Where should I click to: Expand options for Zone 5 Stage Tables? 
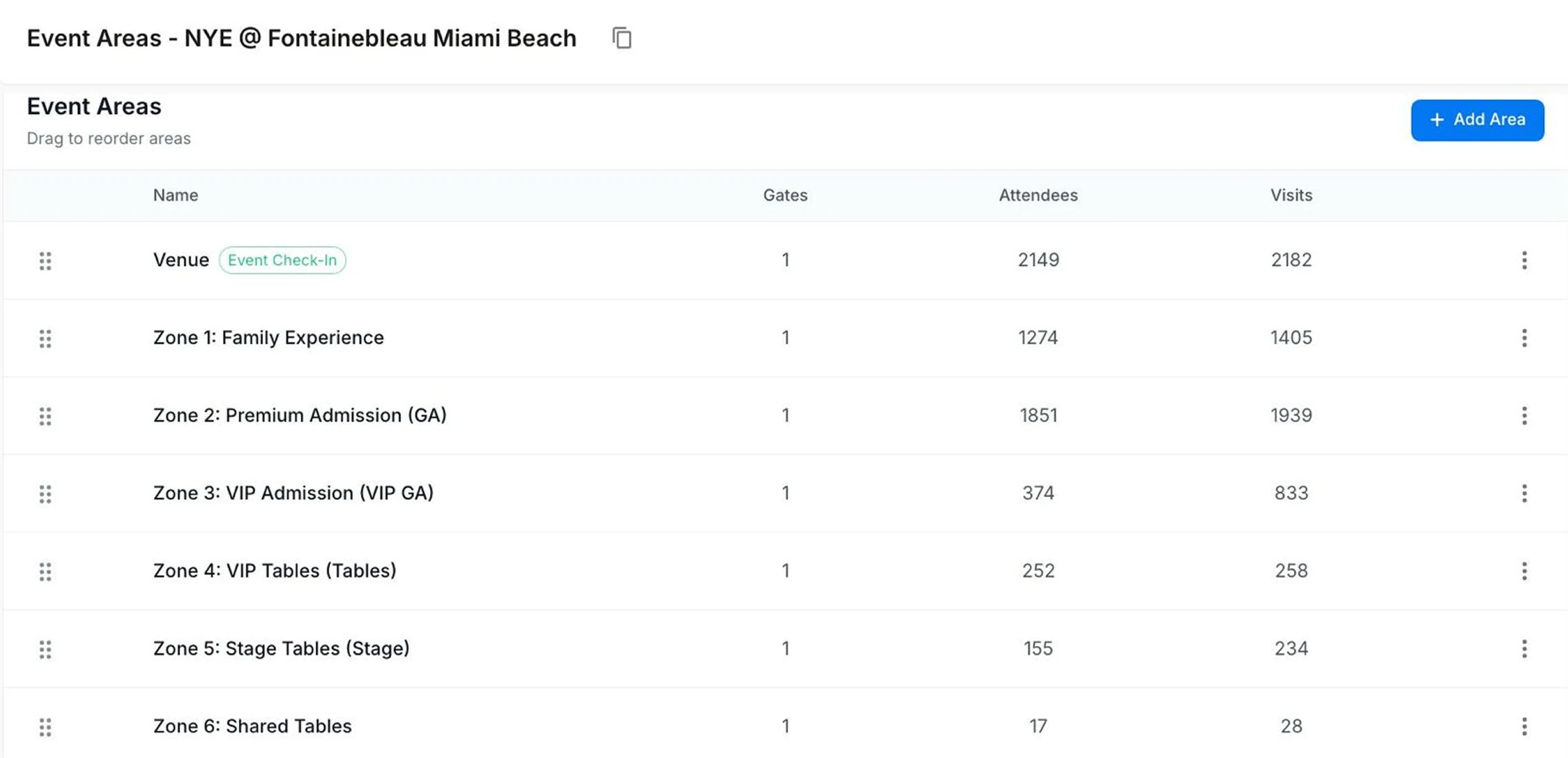pyautogui.click(x=1524, y=648)
